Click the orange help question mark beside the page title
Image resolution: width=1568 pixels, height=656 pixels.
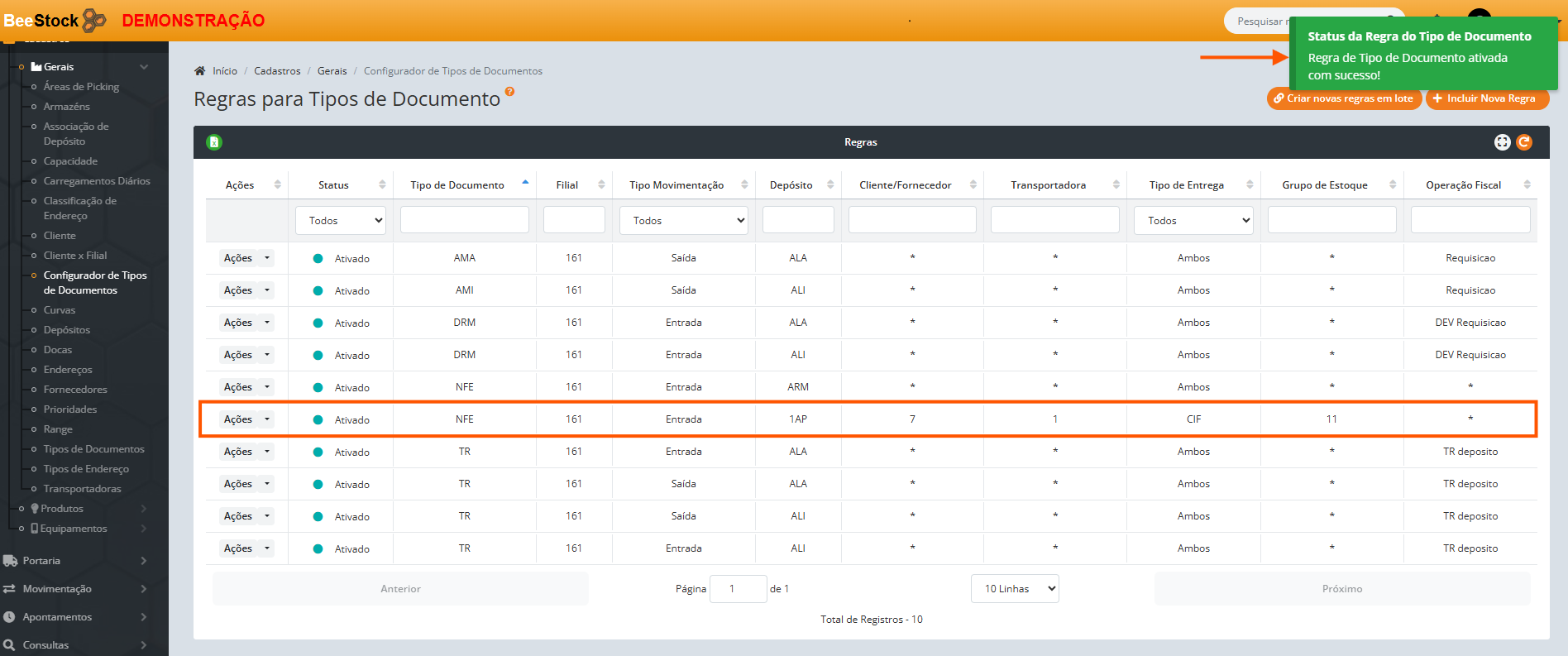pos(509,92)
